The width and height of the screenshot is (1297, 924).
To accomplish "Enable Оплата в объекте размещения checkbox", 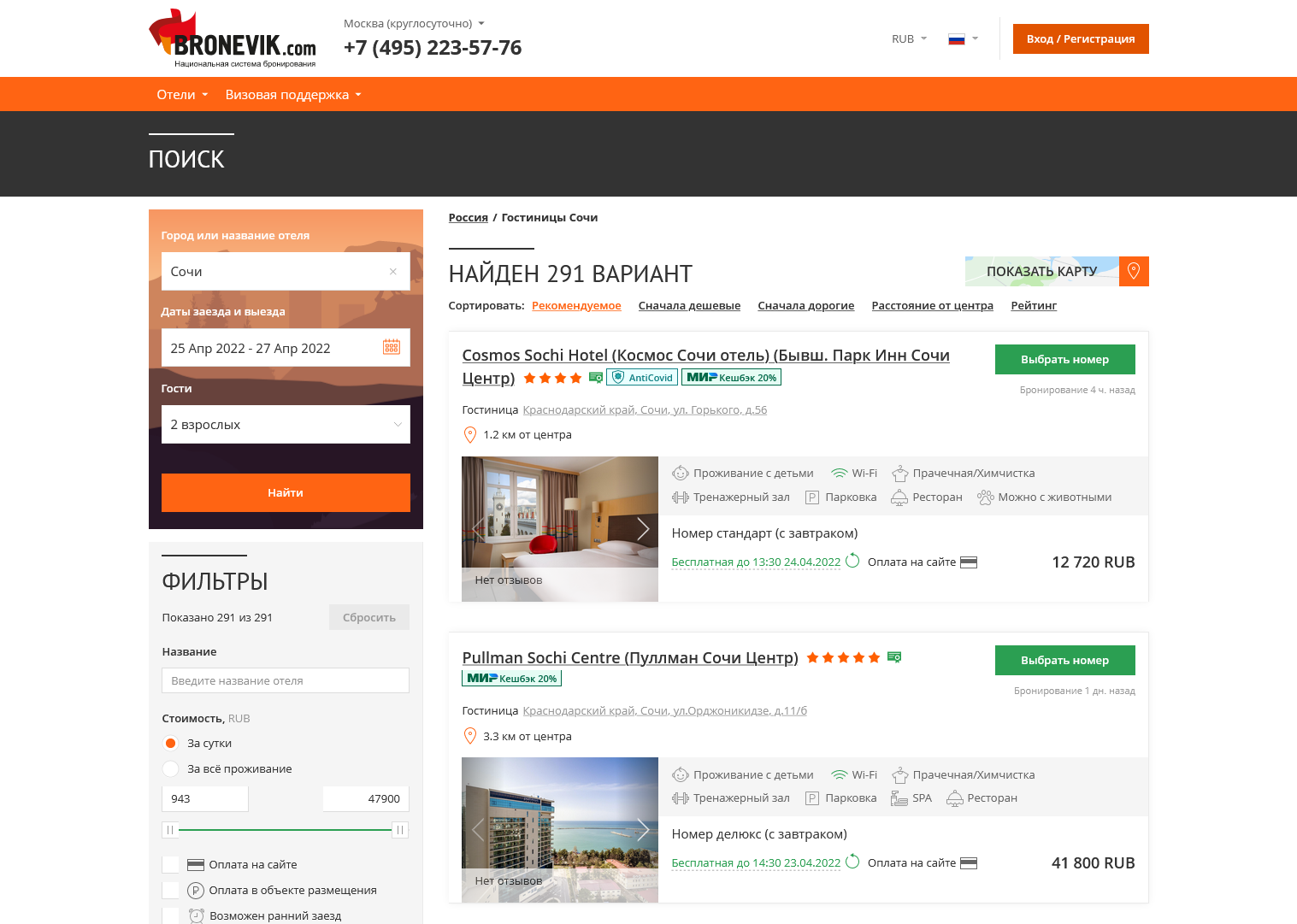I will (x=171, y=890).
